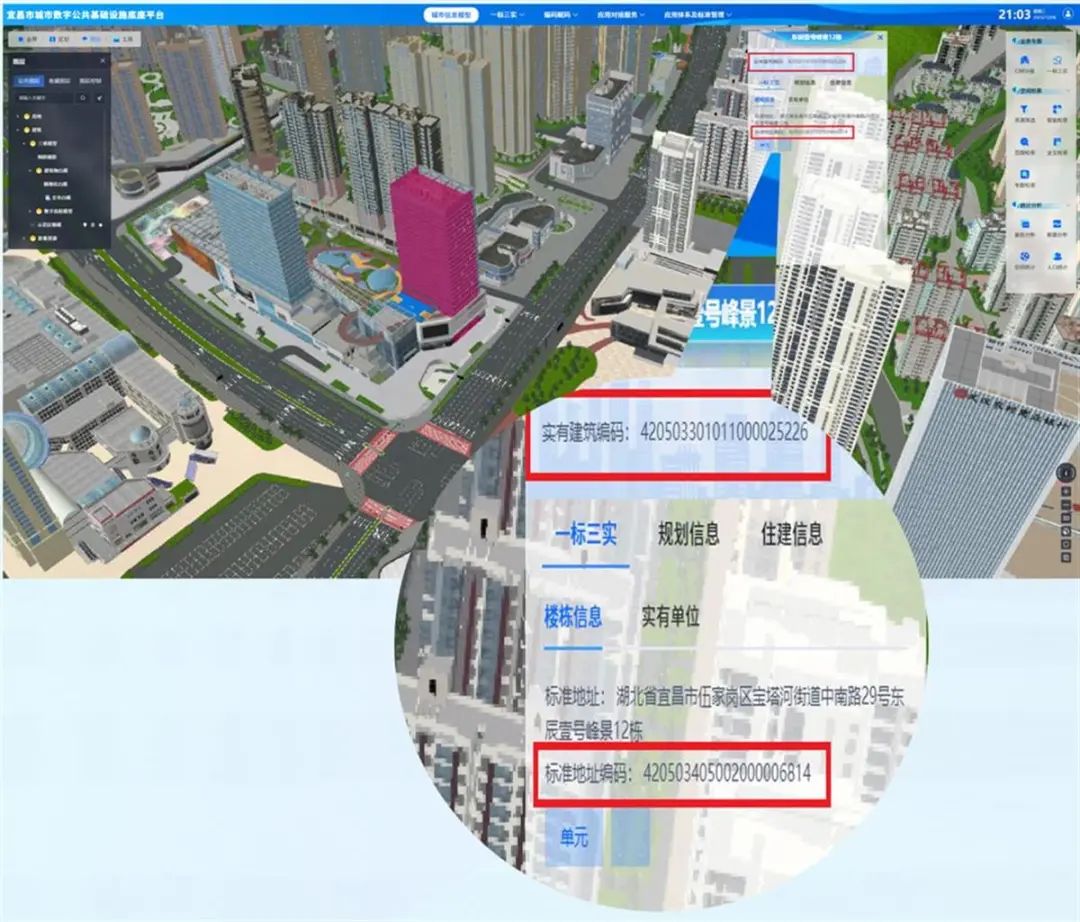Click the layer search input field
This screenshot has width=1080, height=922.
(42, 99)
